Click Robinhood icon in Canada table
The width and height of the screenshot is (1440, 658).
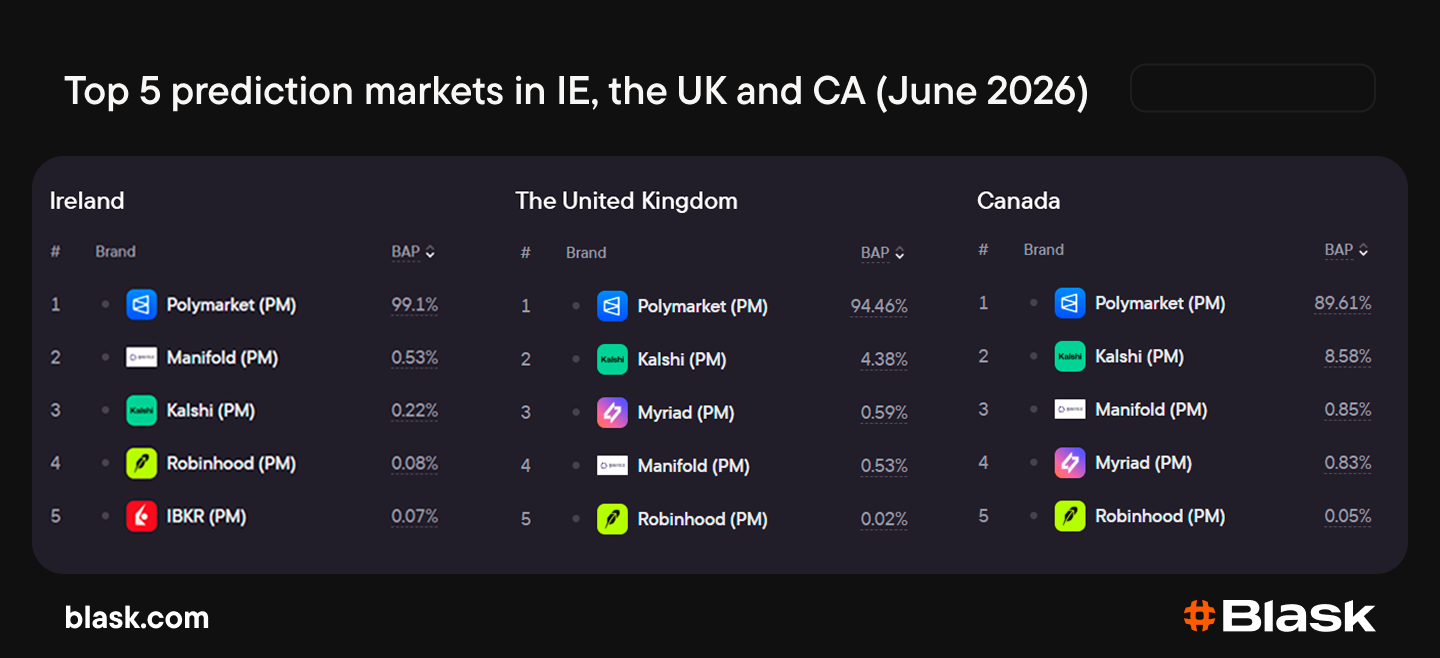(1070, 516)
